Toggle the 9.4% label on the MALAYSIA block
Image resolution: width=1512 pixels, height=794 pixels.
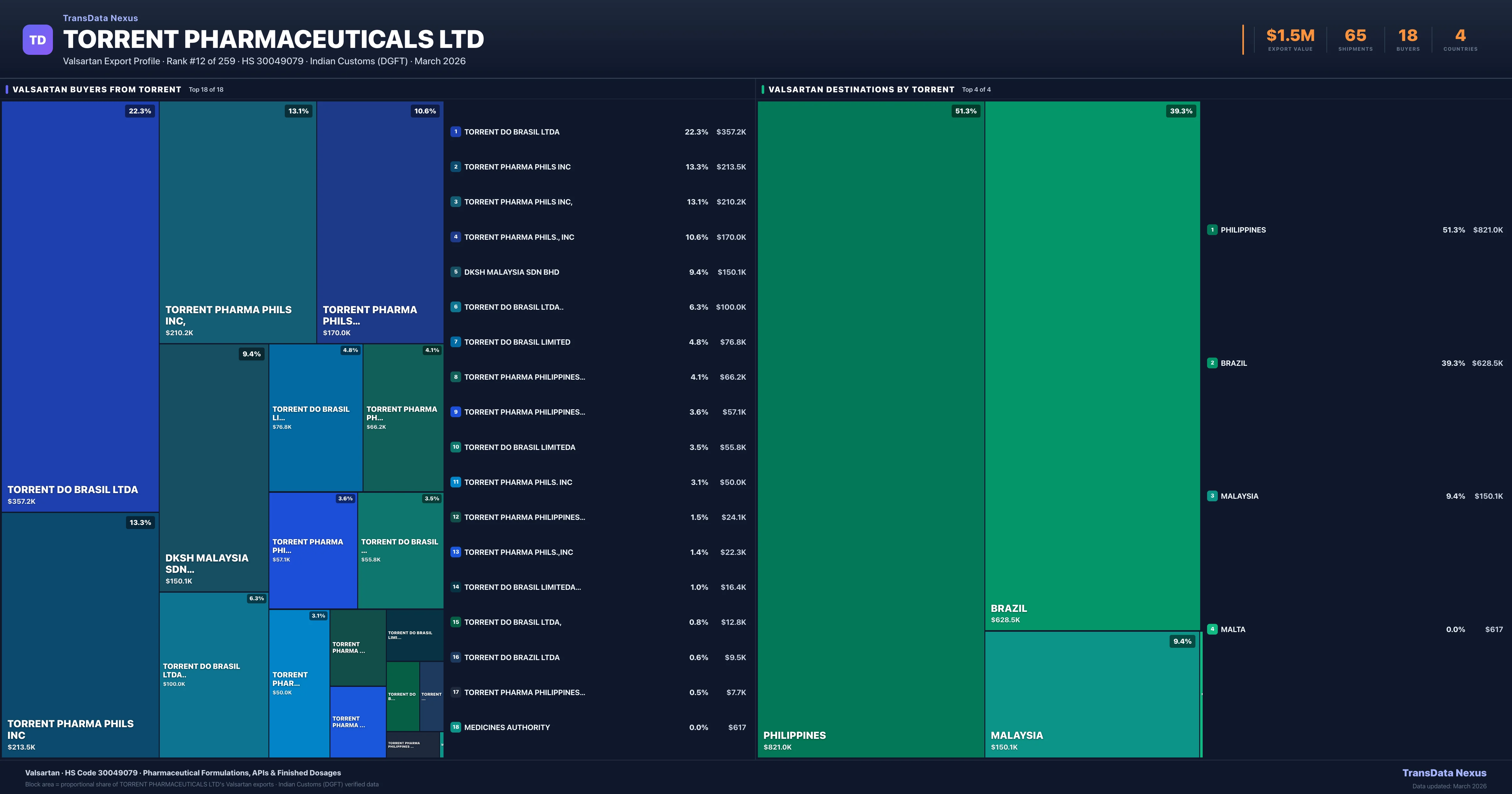coord(1182,641)
